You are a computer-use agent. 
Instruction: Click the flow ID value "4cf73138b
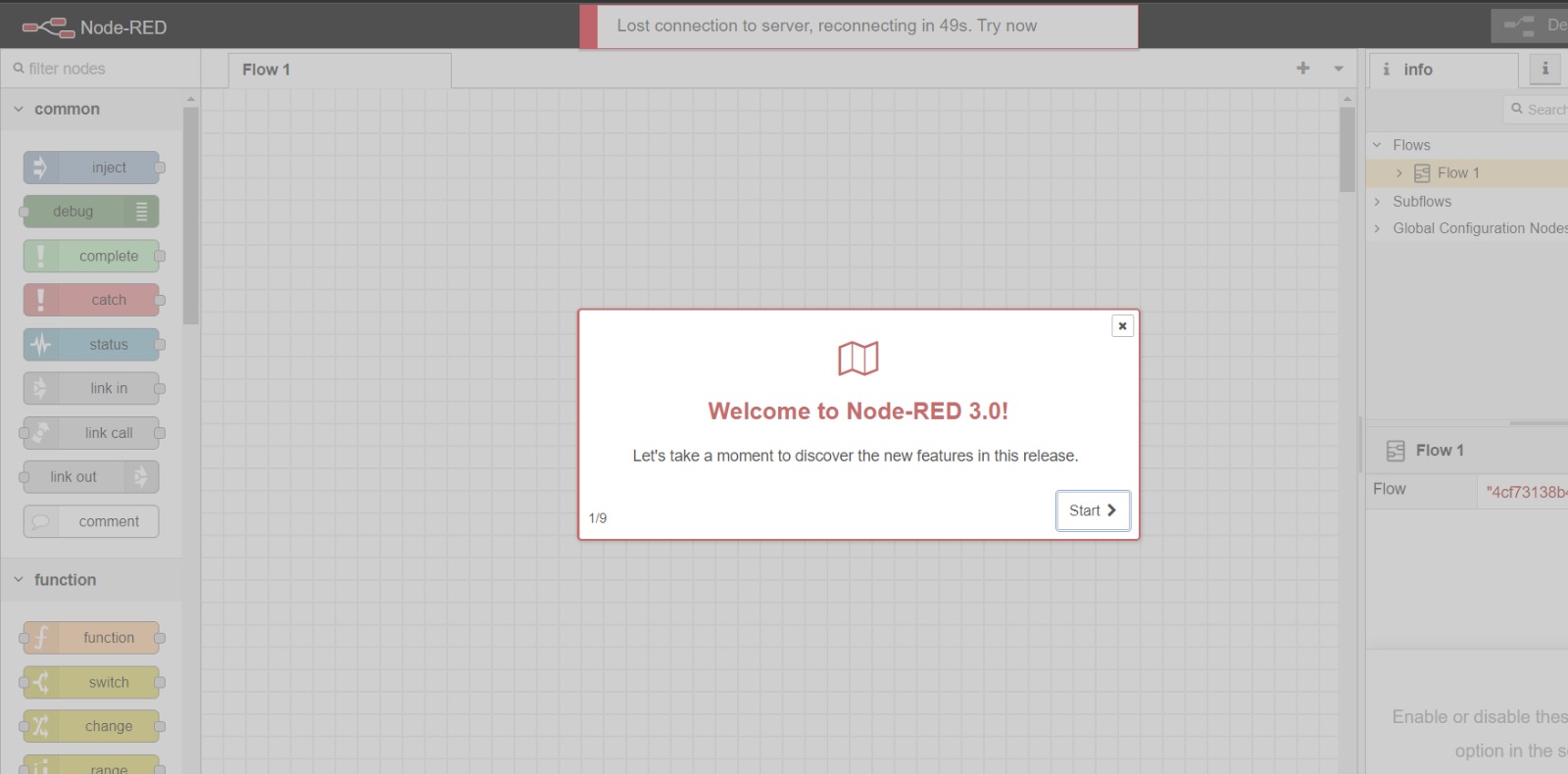[x=1526, y=492]
